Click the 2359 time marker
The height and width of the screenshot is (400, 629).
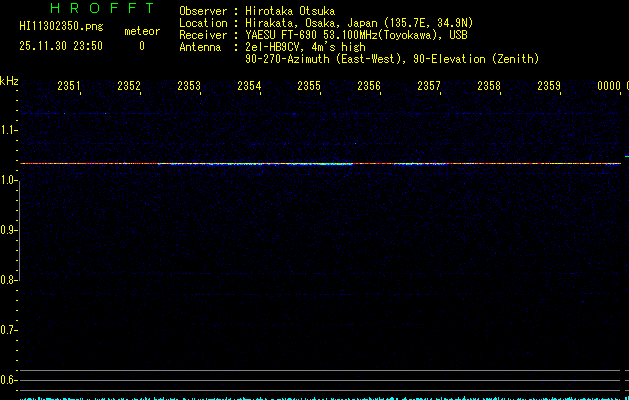click(549, 87)
